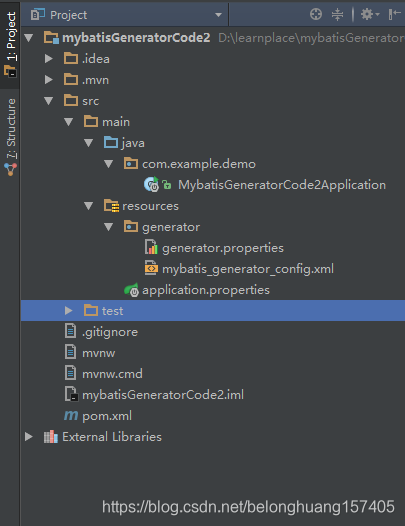Click the D:\learnplace project path text

[311, 38]
